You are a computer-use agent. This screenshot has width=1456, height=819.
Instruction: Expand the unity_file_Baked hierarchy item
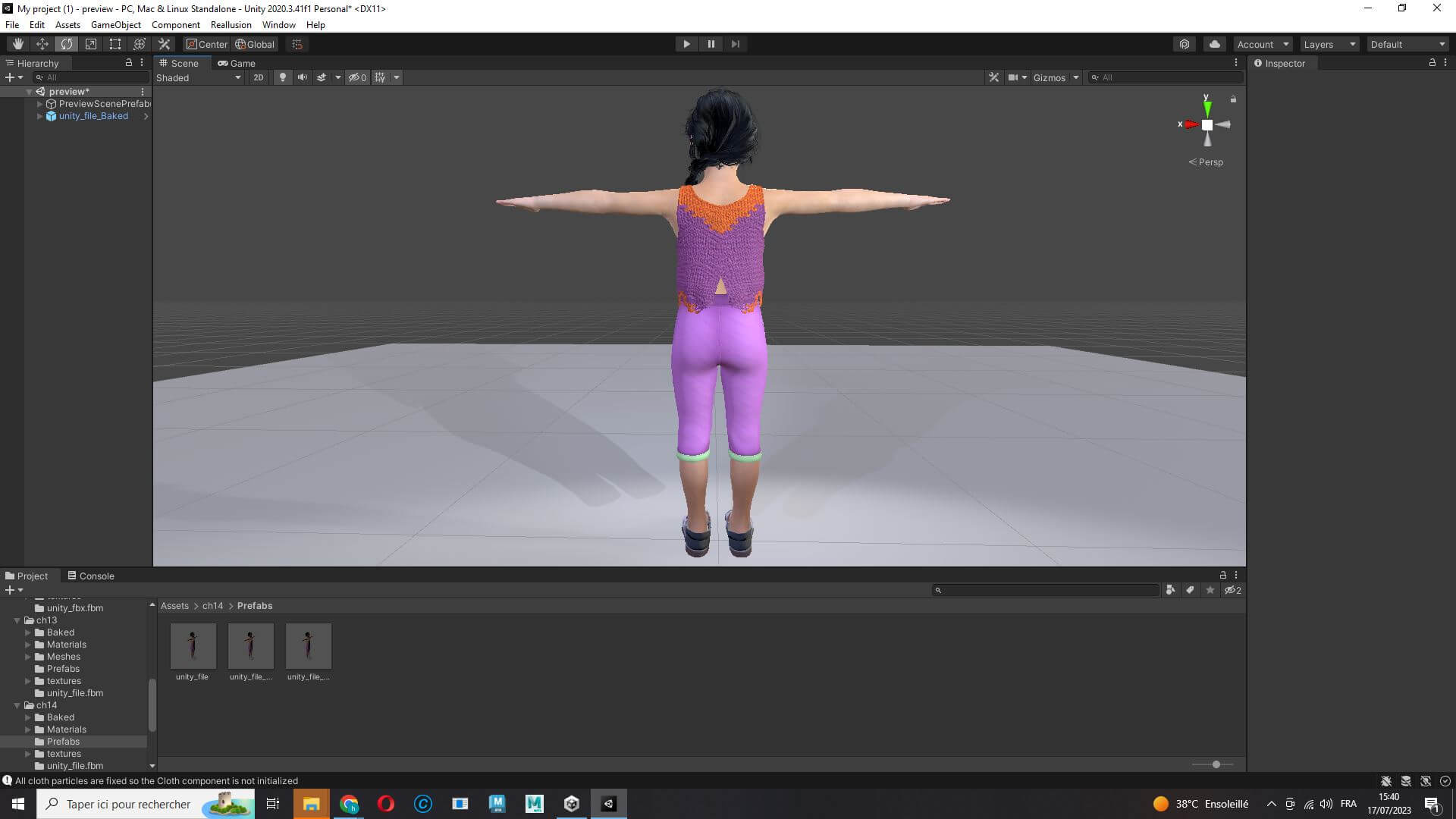point(39,116)
